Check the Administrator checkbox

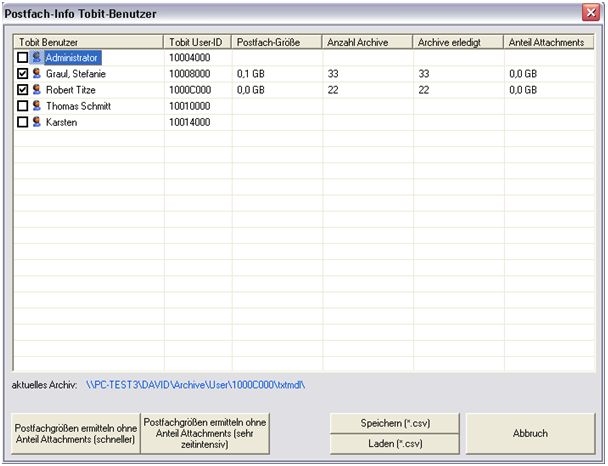click(22, 57)
